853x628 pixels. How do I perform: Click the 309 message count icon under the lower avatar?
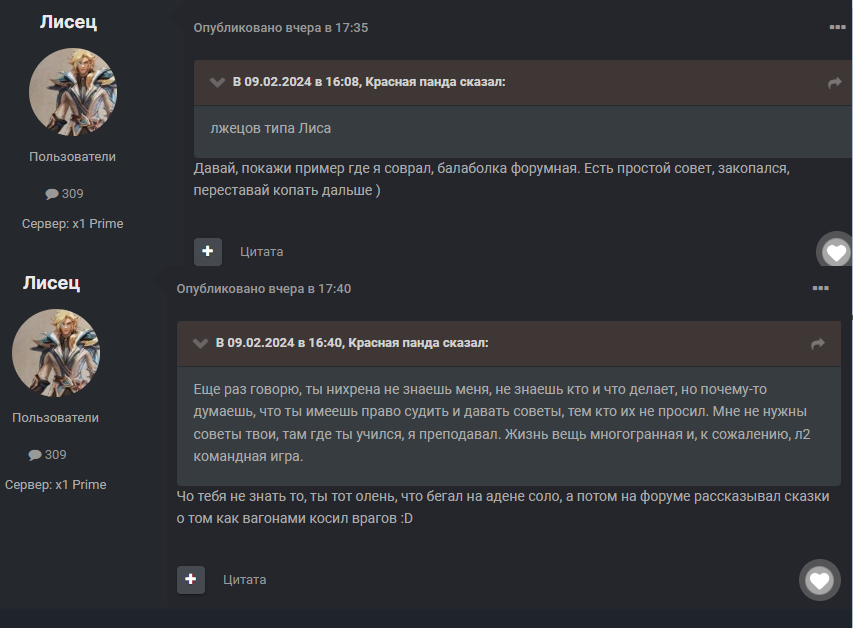pyautogui.click(x=35, y=455)
